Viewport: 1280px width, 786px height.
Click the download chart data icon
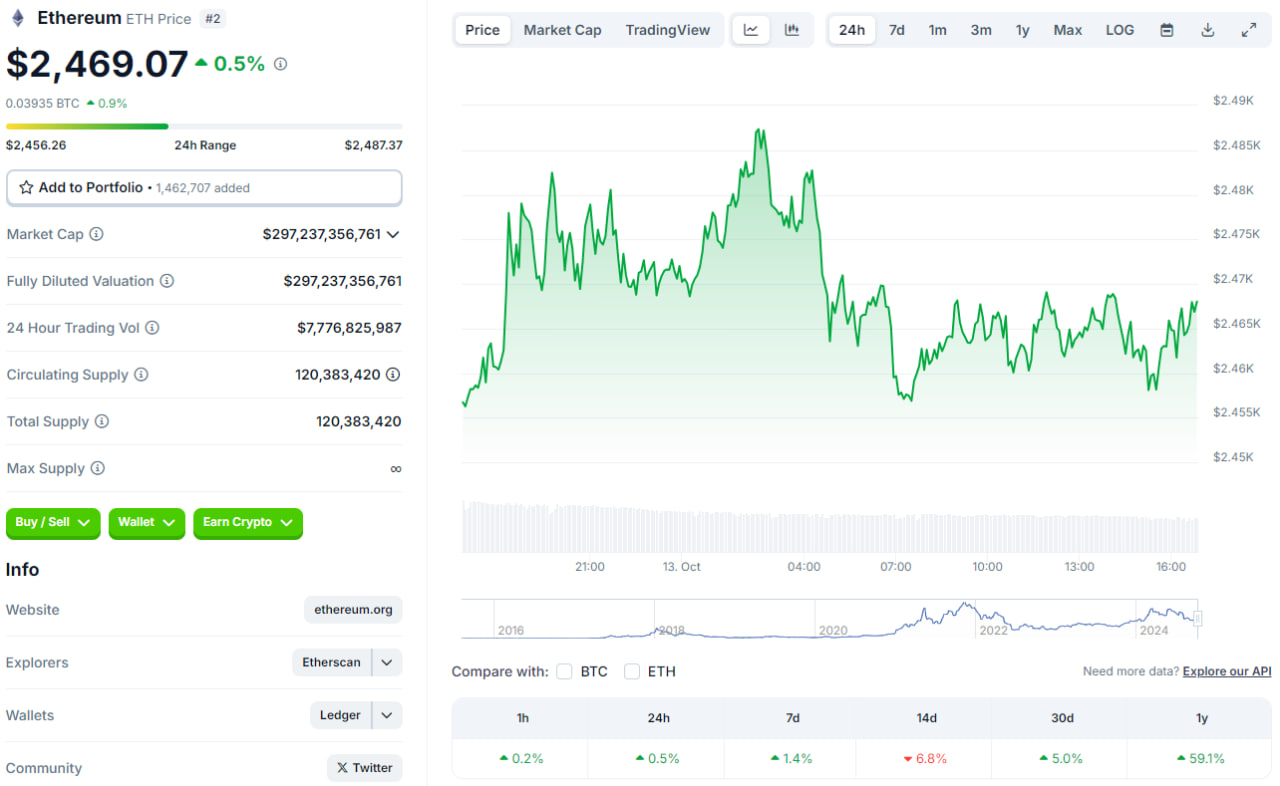click(x=1208, y=30)
